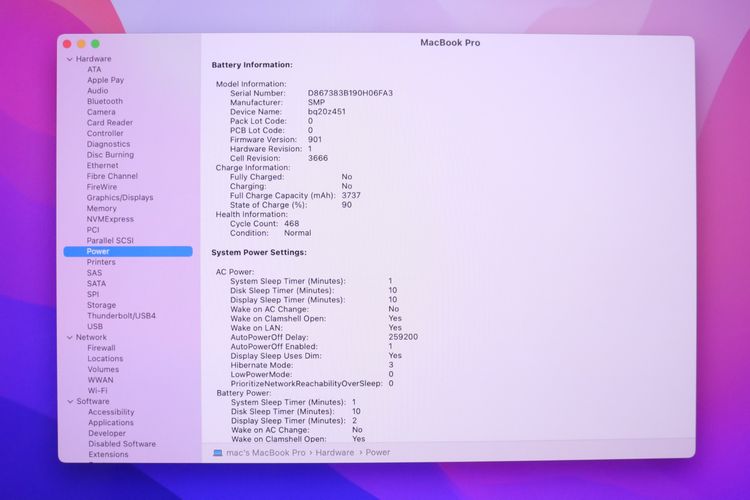Screen dimensions: 750x500
Task: Show Memory details
Action: (x=101, y=209)
